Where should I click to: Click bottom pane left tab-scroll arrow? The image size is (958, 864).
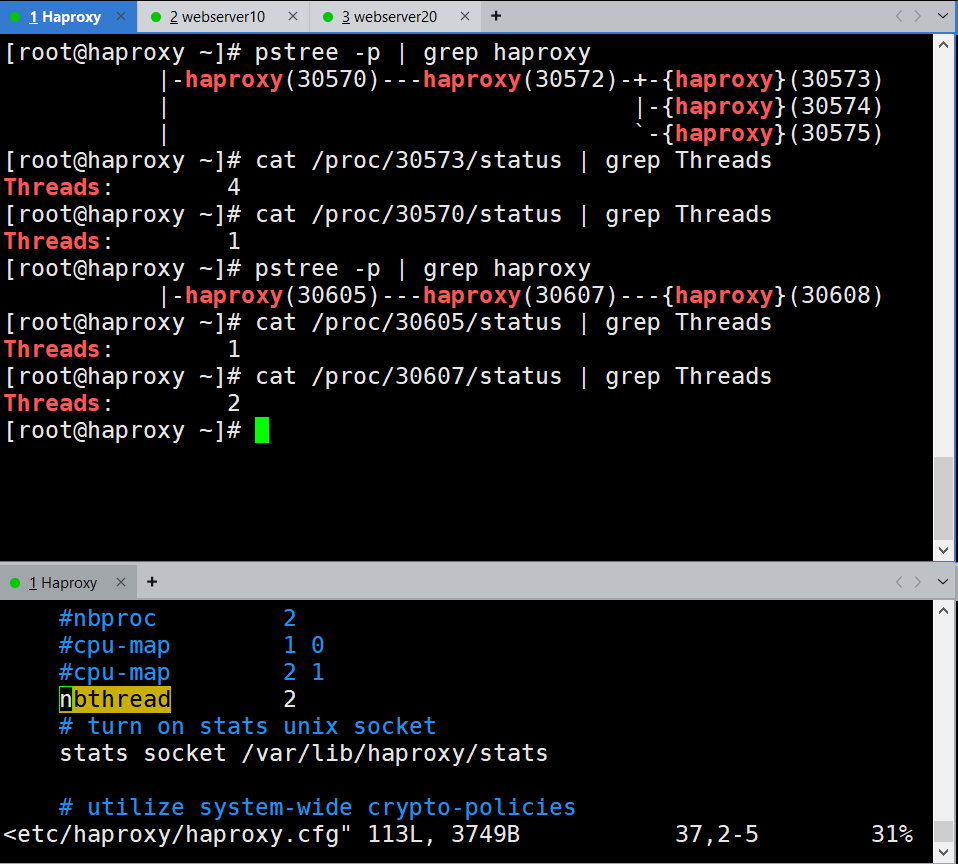899,582
